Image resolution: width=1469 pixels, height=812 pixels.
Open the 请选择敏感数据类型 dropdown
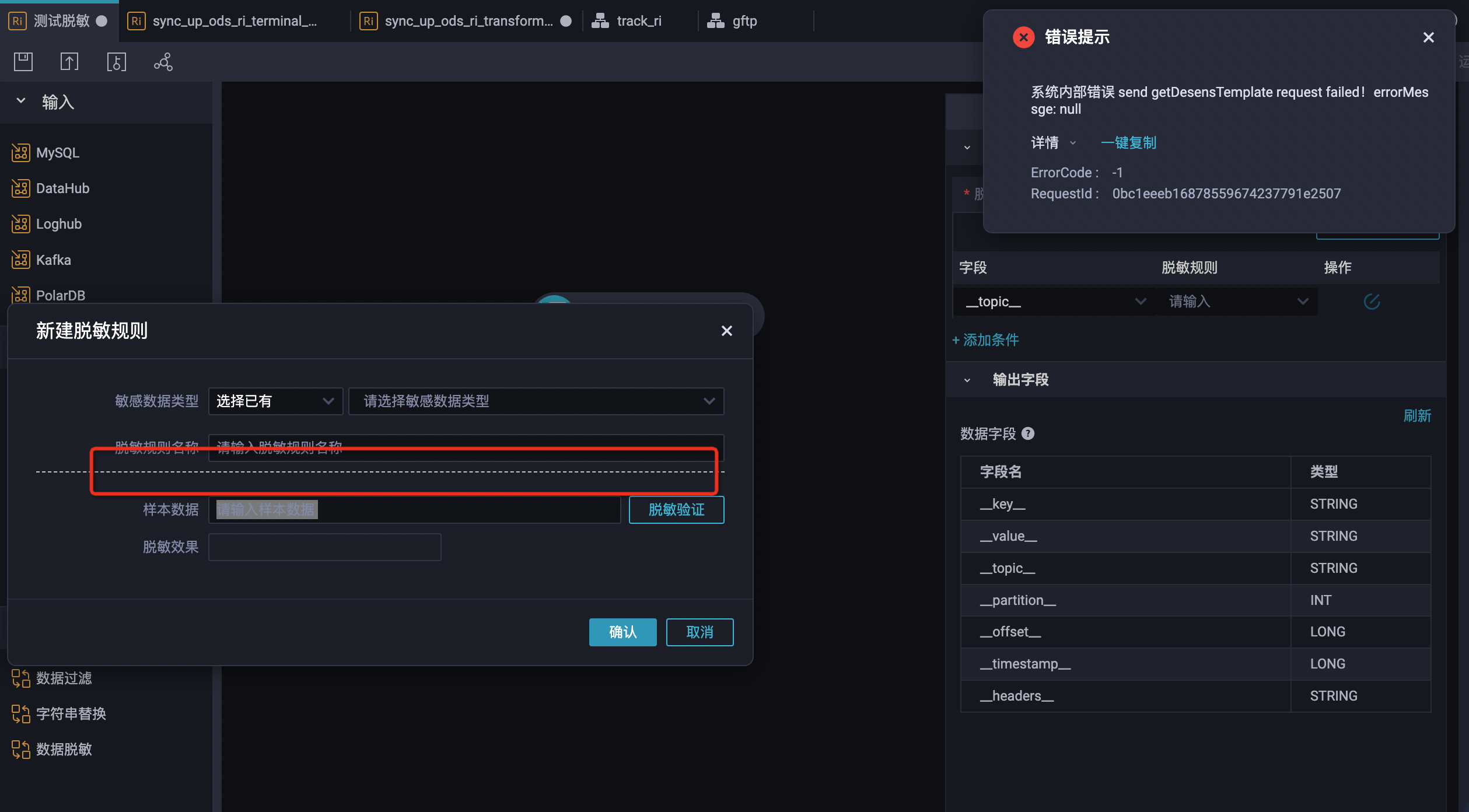(536, 401)
